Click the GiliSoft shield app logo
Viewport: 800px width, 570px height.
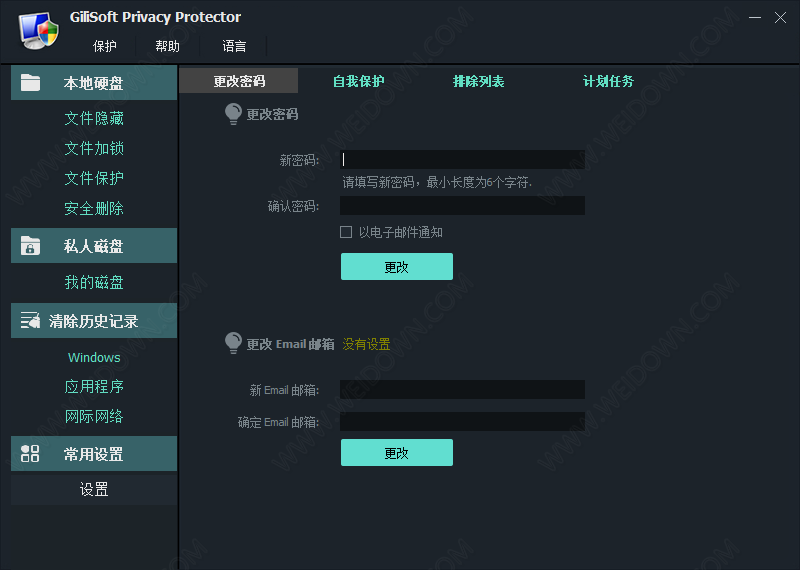[39, 29]
